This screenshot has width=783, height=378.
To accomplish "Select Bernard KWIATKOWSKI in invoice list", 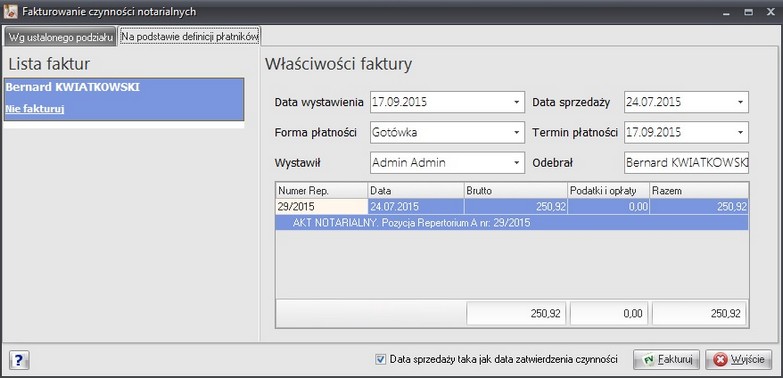I will point(124,99).
